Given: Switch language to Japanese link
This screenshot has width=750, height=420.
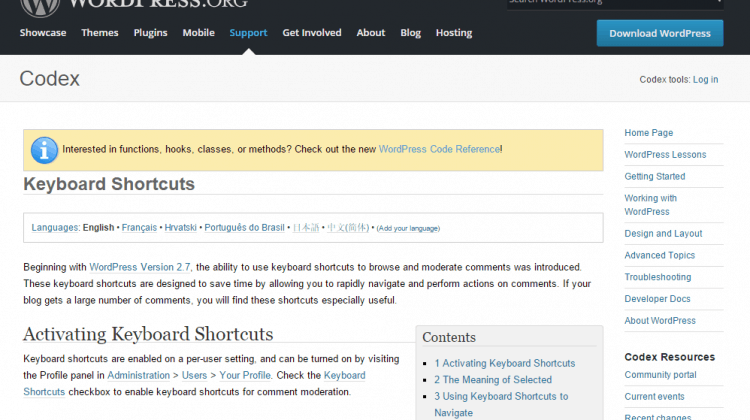Looking at the screenshot, I should coord(306,227).
